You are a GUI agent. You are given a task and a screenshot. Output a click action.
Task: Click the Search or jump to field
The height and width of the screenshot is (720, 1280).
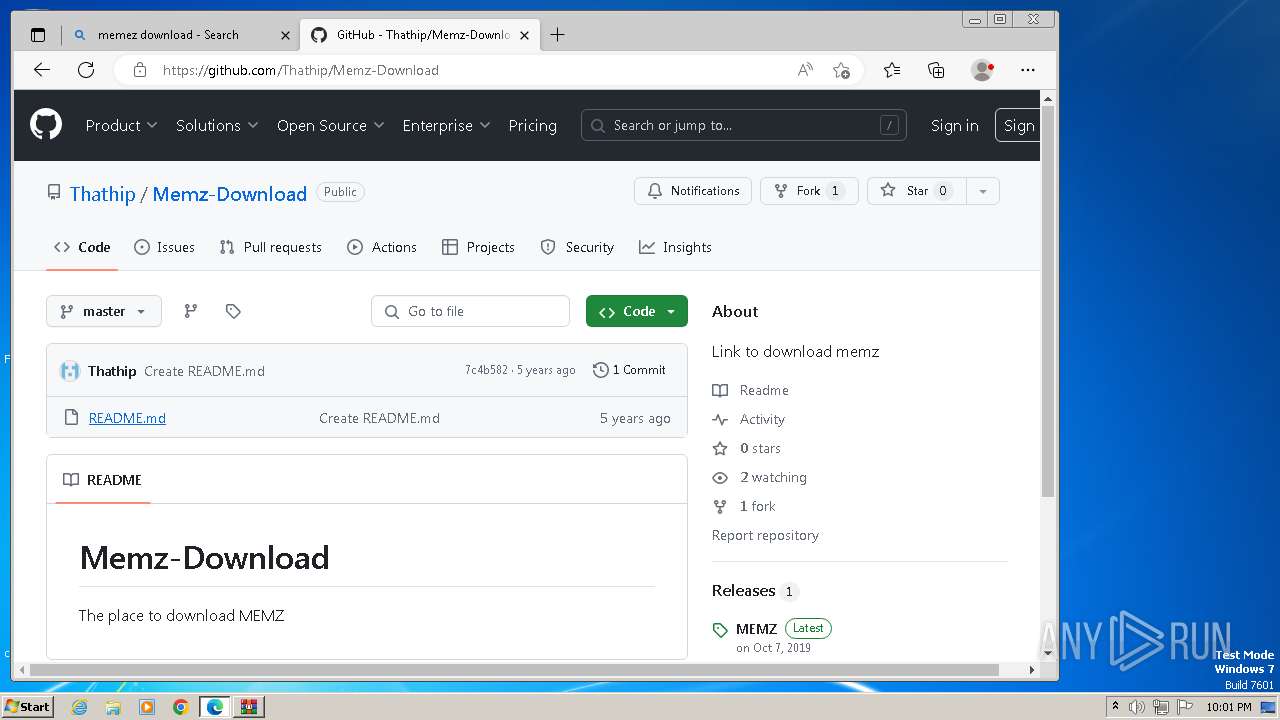click(743, 125)
